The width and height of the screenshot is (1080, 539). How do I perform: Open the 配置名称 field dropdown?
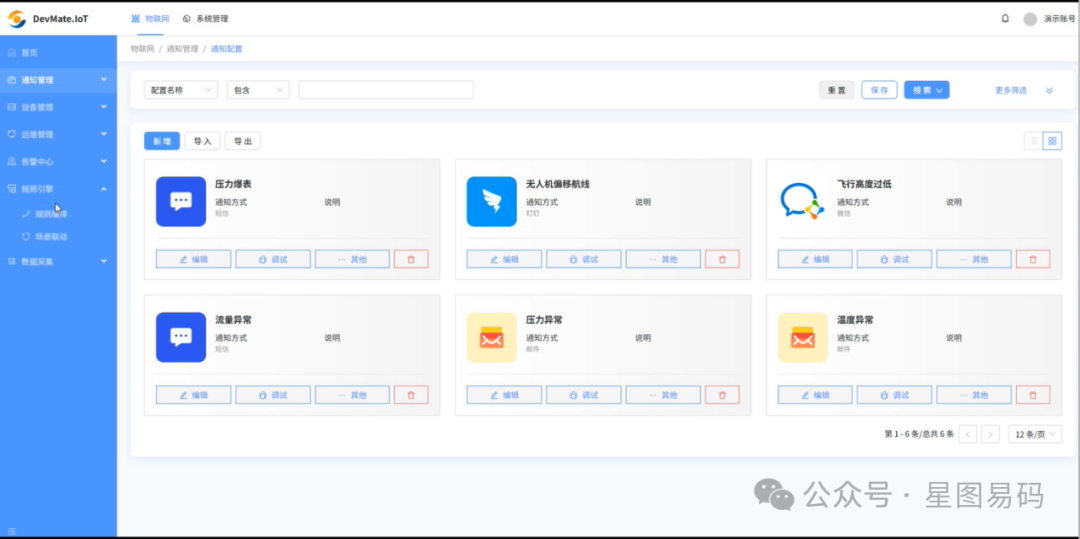tap(181, 90)
